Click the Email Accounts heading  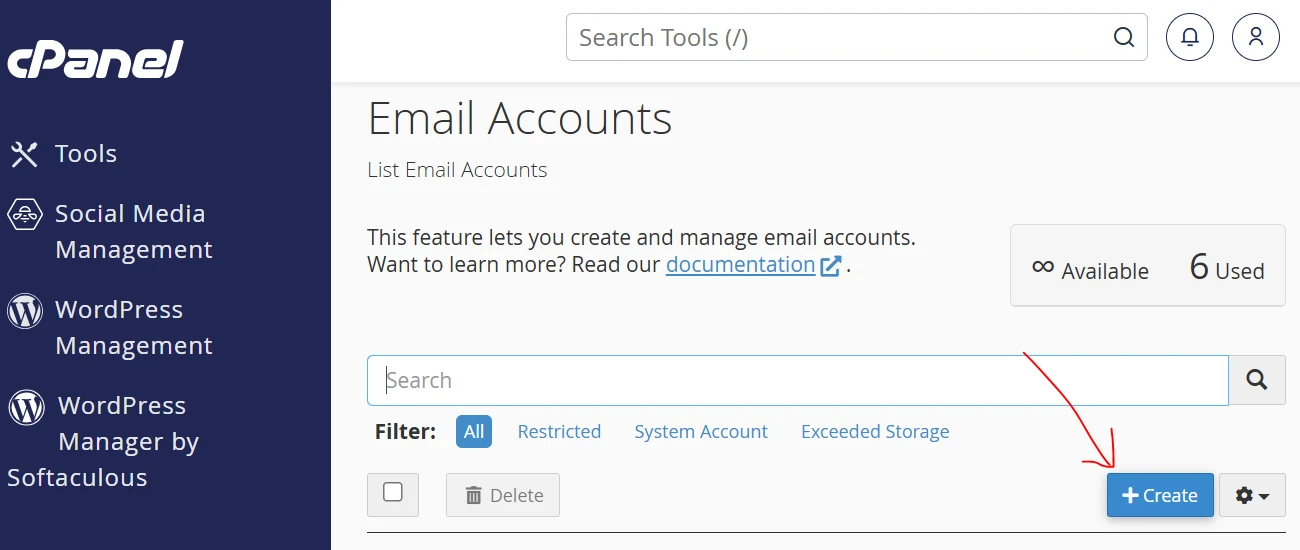coord(520,119)
